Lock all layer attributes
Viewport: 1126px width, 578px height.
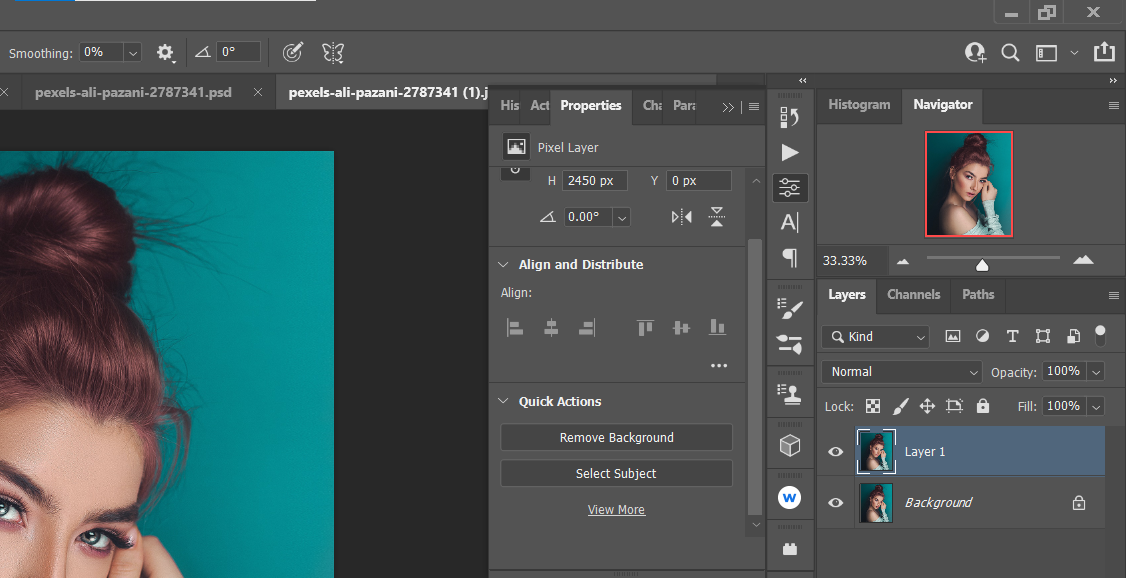[x=983, y=406]
